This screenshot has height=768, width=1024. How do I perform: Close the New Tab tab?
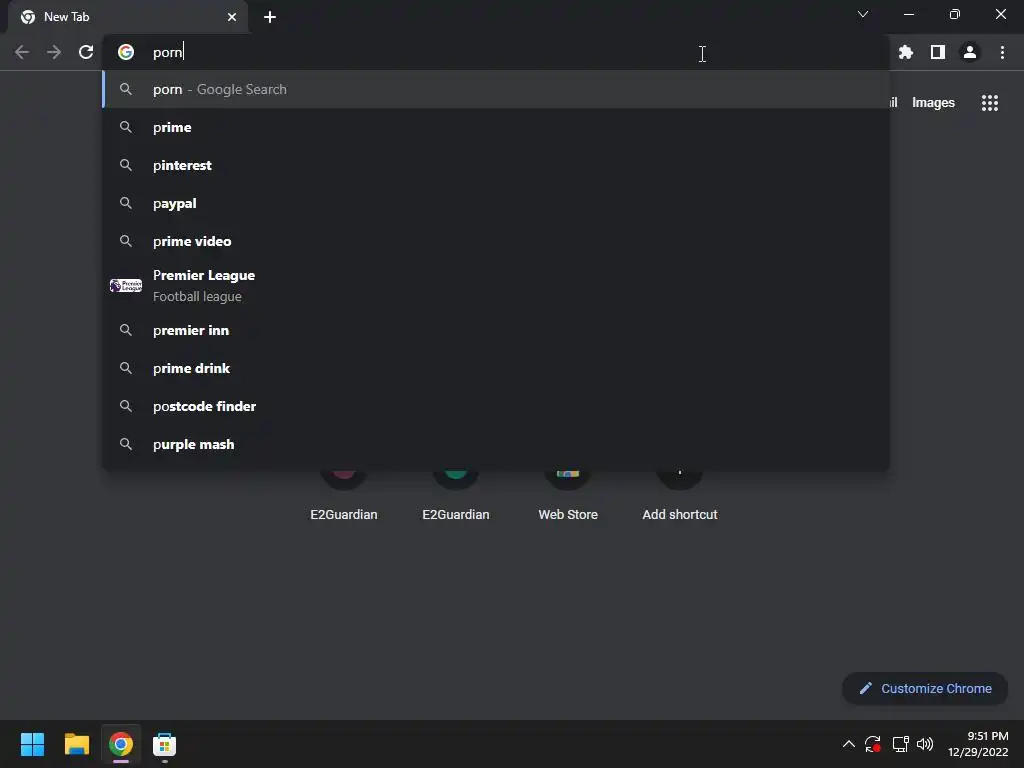(x=232, y=17)
